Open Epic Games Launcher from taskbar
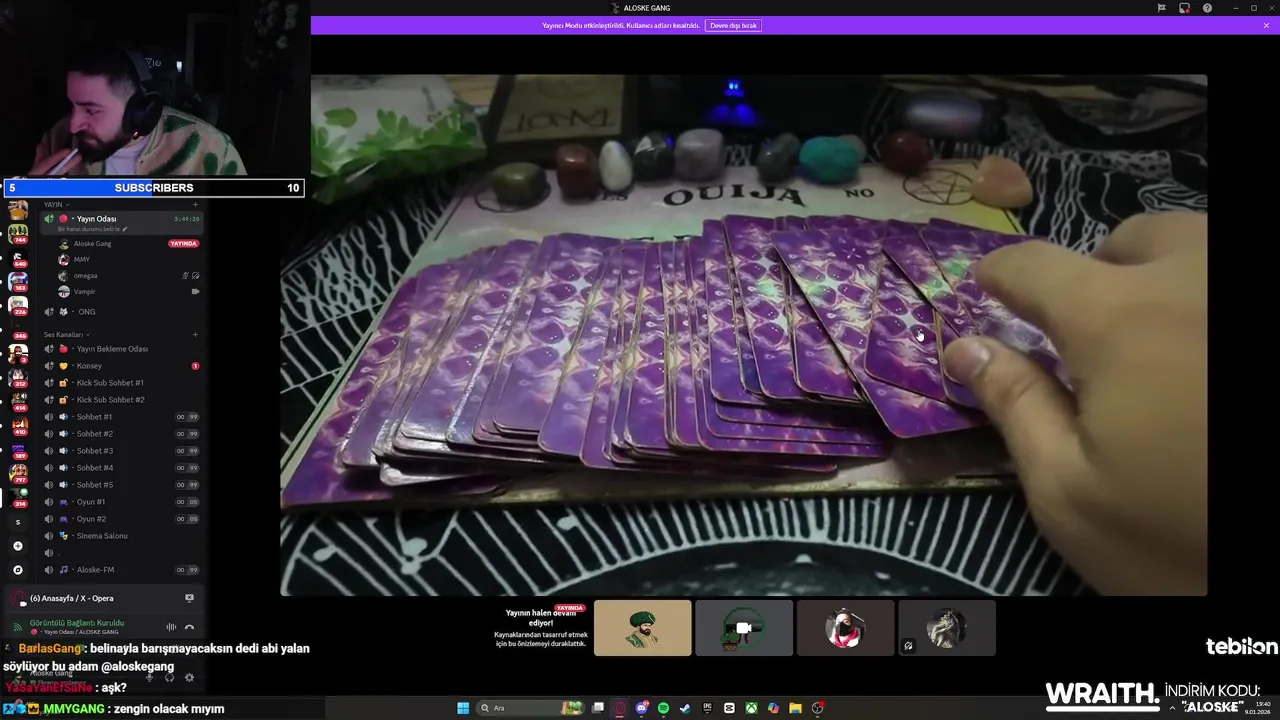This screenshot has width=1280, height=720. (707, 708)
